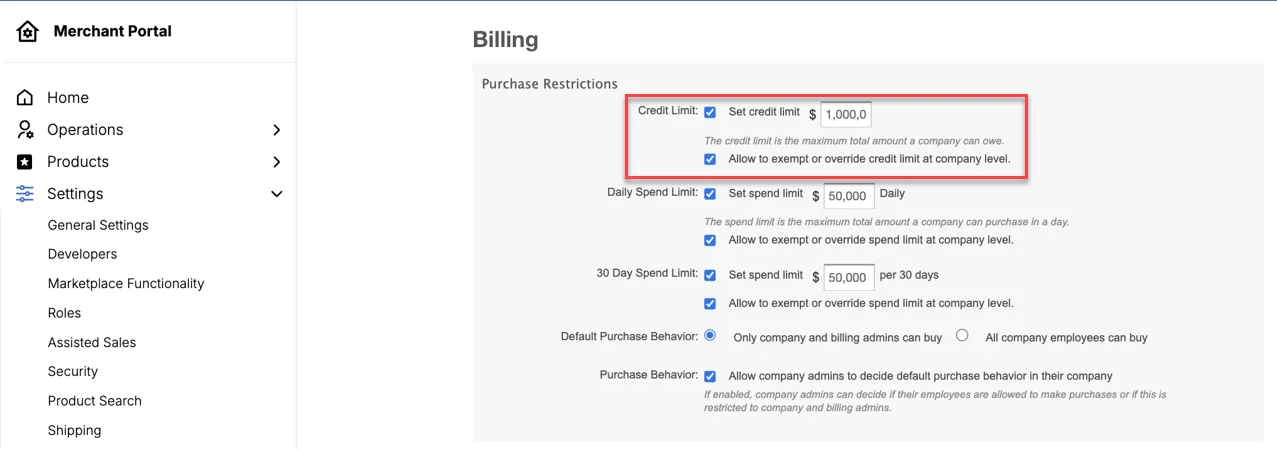Click the Home icon in the sidebar
1277x449 pixels.
coord(26,98)
